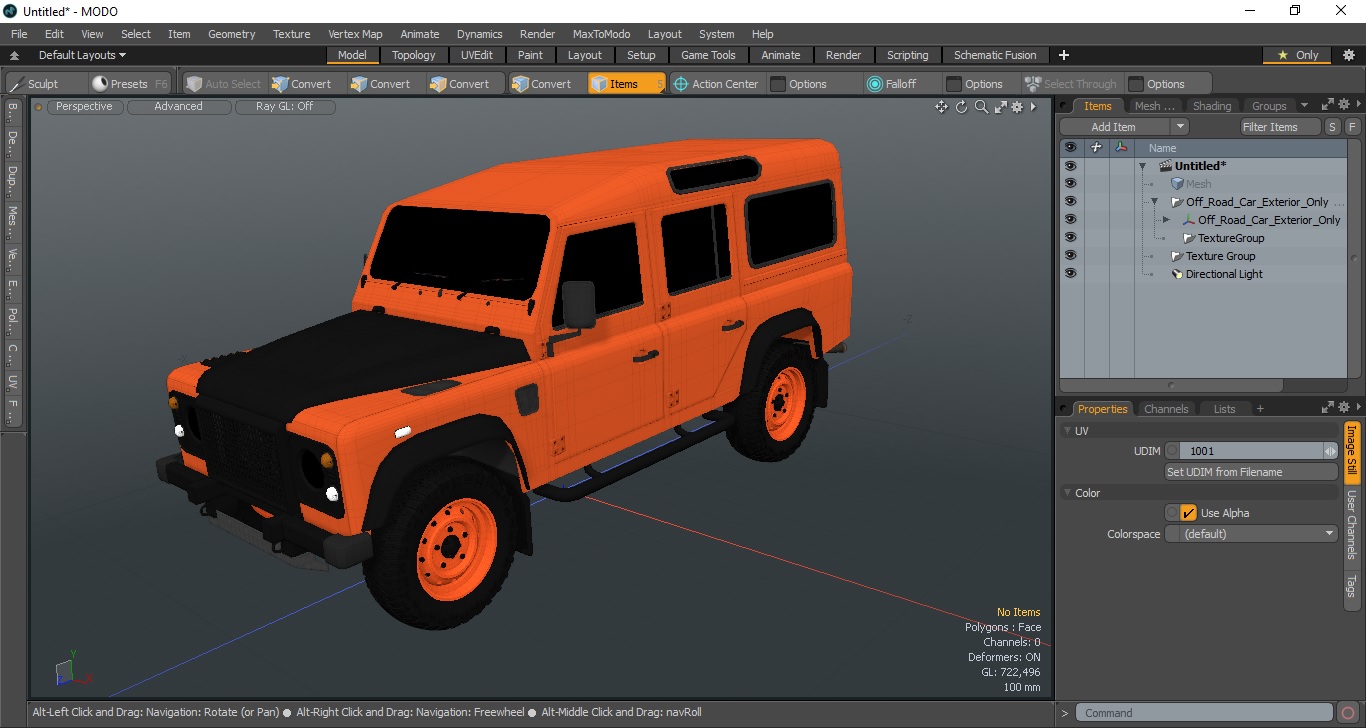The image size is (1366, 728).
Task: Switch to Items selection mode
Action: tap(626, 84)
